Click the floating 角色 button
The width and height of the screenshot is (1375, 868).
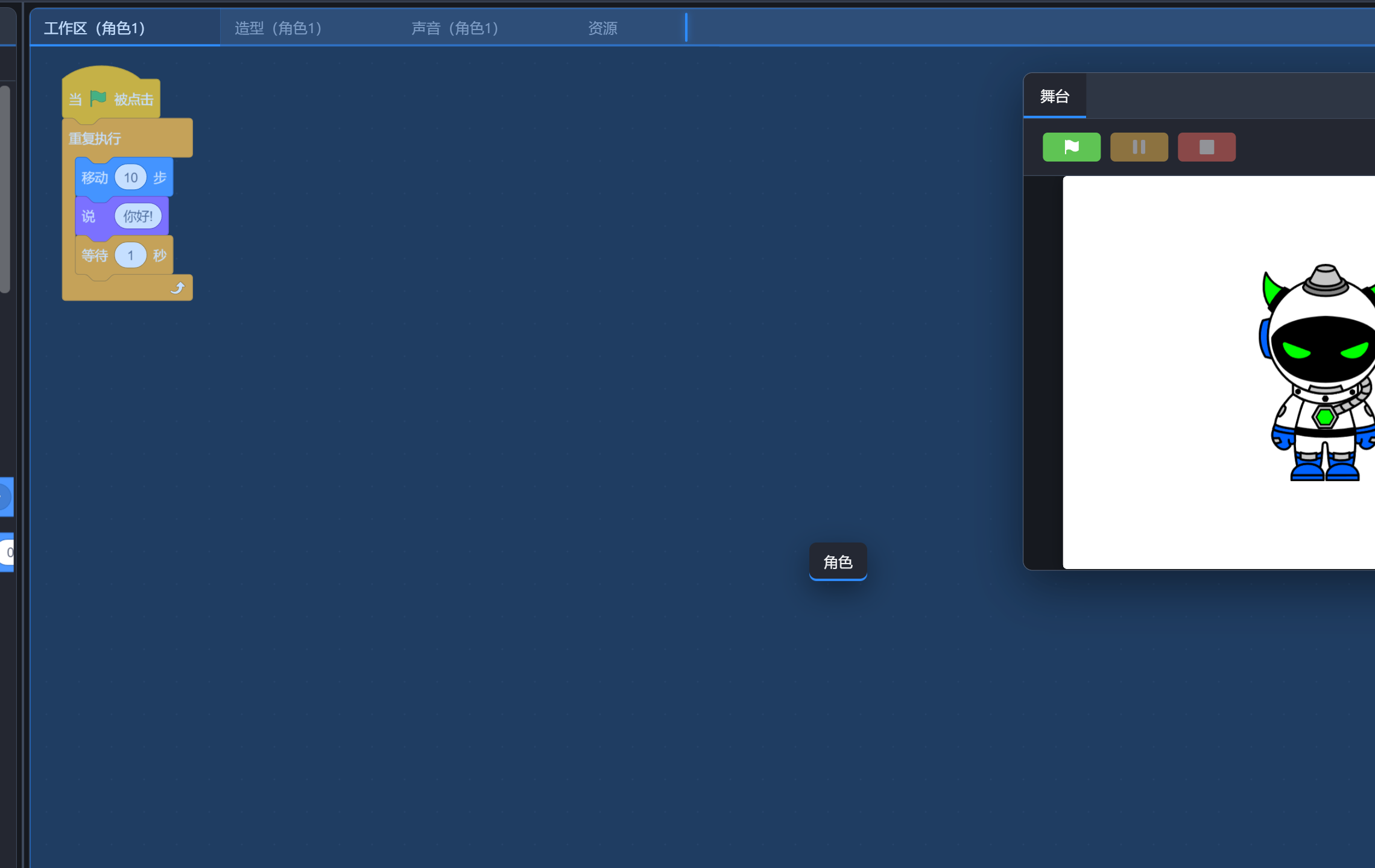[x=838, y=562]
